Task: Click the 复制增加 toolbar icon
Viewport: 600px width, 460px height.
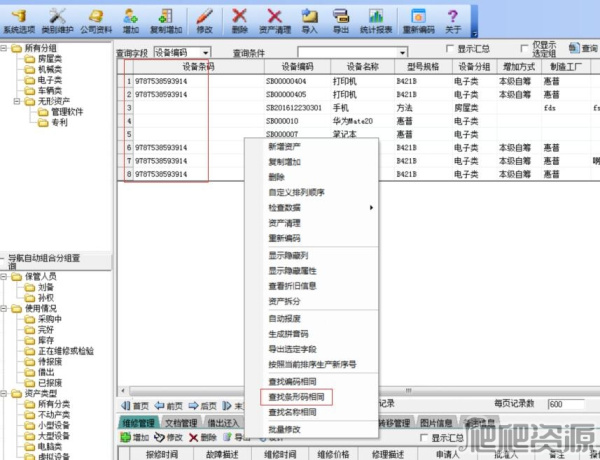Action: [x=166, y=19]
